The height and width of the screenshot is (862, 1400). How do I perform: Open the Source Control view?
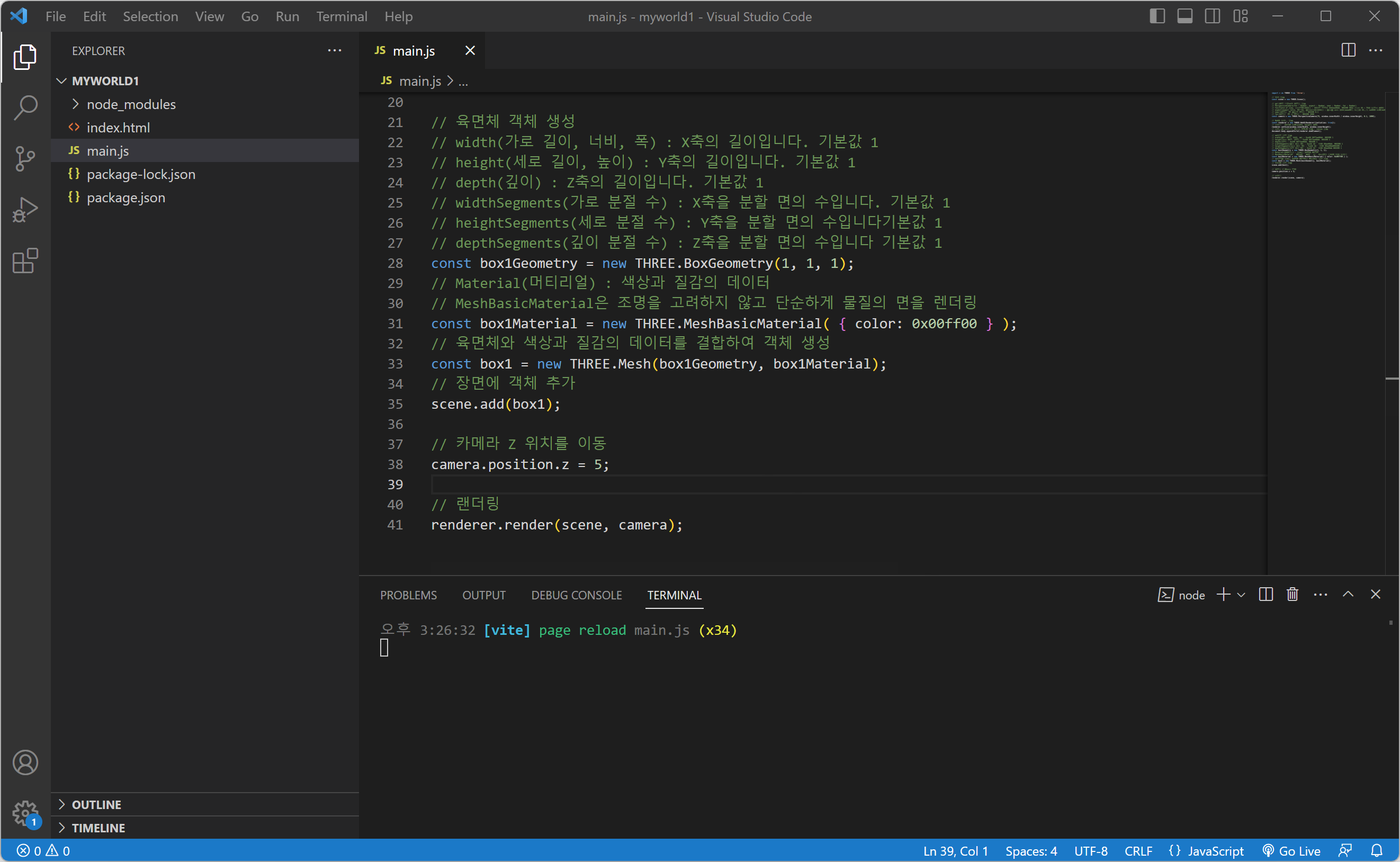coord(25,158)
